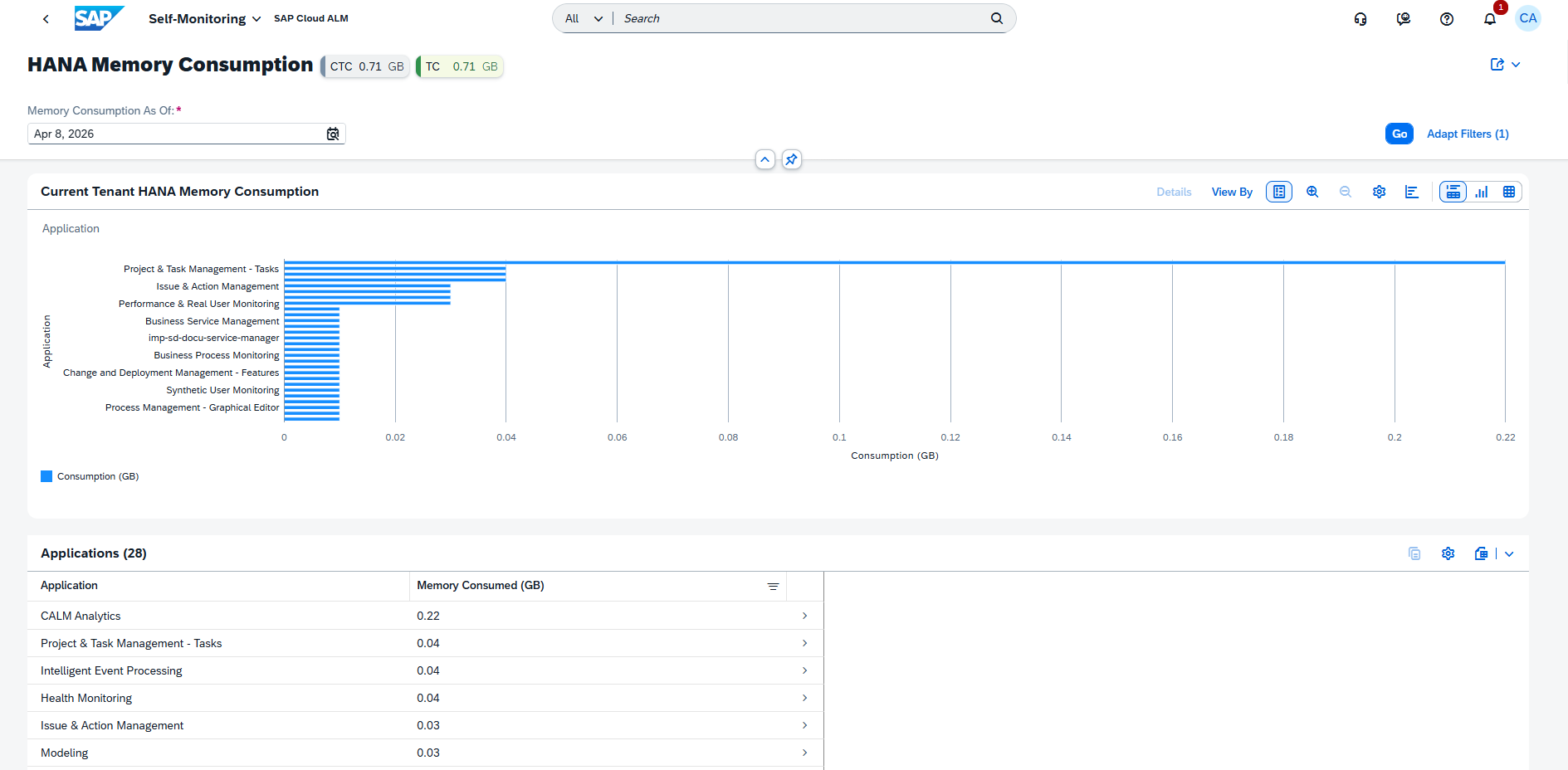Zoom in on the memory chart
Image resolution: width=1568 pixels, height=770 pixels.
point(1312,192)
